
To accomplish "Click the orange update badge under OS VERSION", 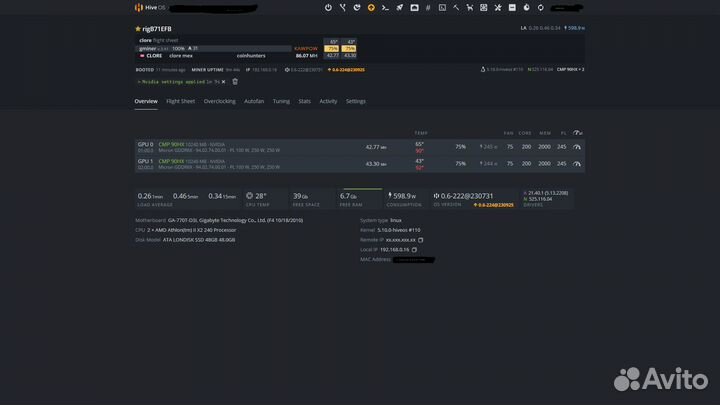I will coord(494,205).
